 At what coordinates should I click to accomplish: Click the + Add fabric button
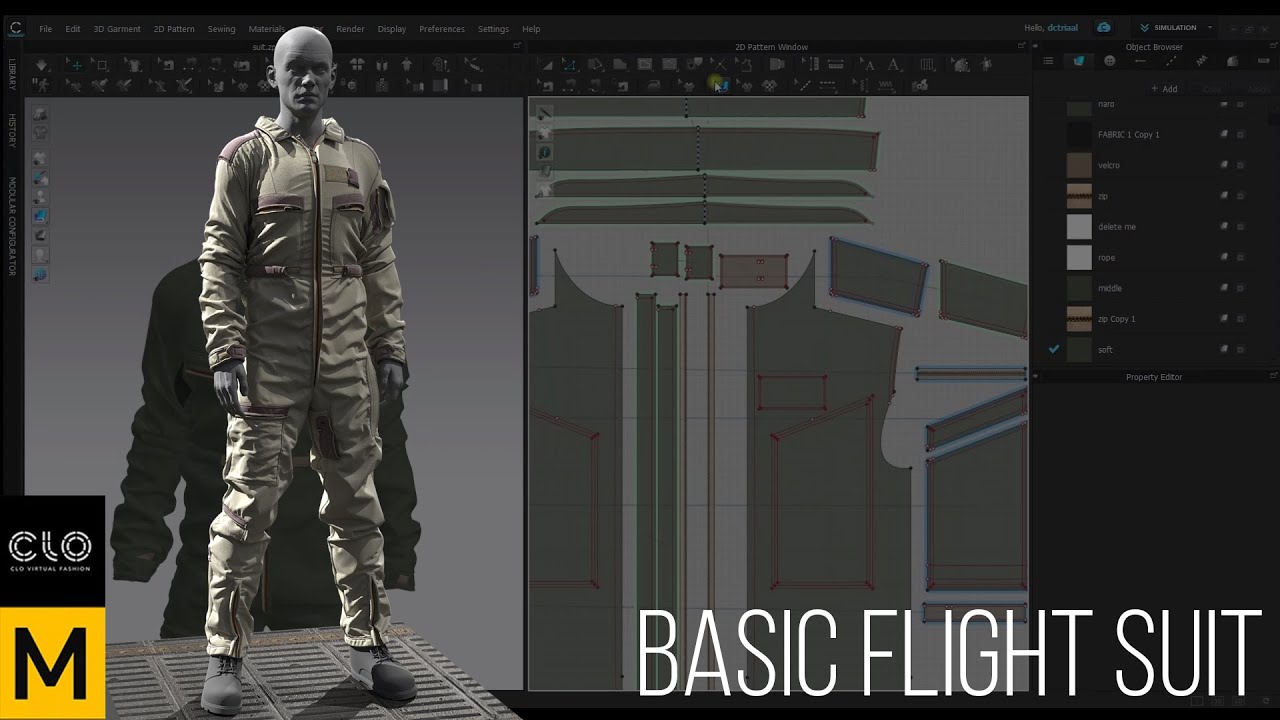(1164, 89)
